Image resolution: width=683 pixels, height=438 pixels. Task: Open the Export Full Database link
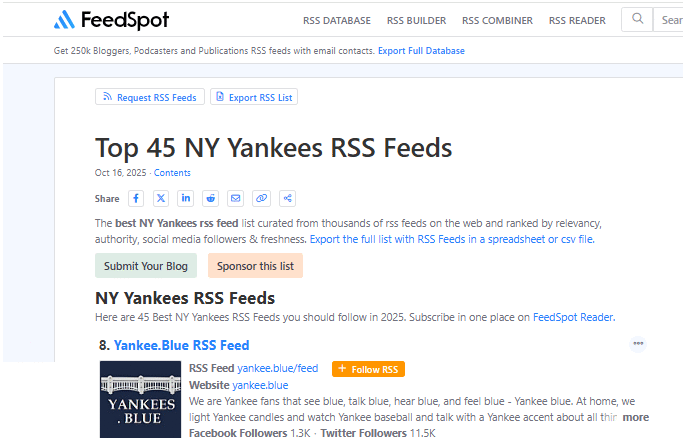[x=421, y=51]
